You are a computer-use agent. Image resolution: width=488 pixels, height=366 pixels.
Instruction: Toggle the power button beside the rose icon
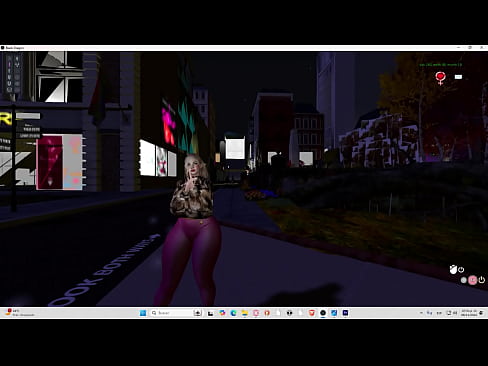[x=461, y=269]
